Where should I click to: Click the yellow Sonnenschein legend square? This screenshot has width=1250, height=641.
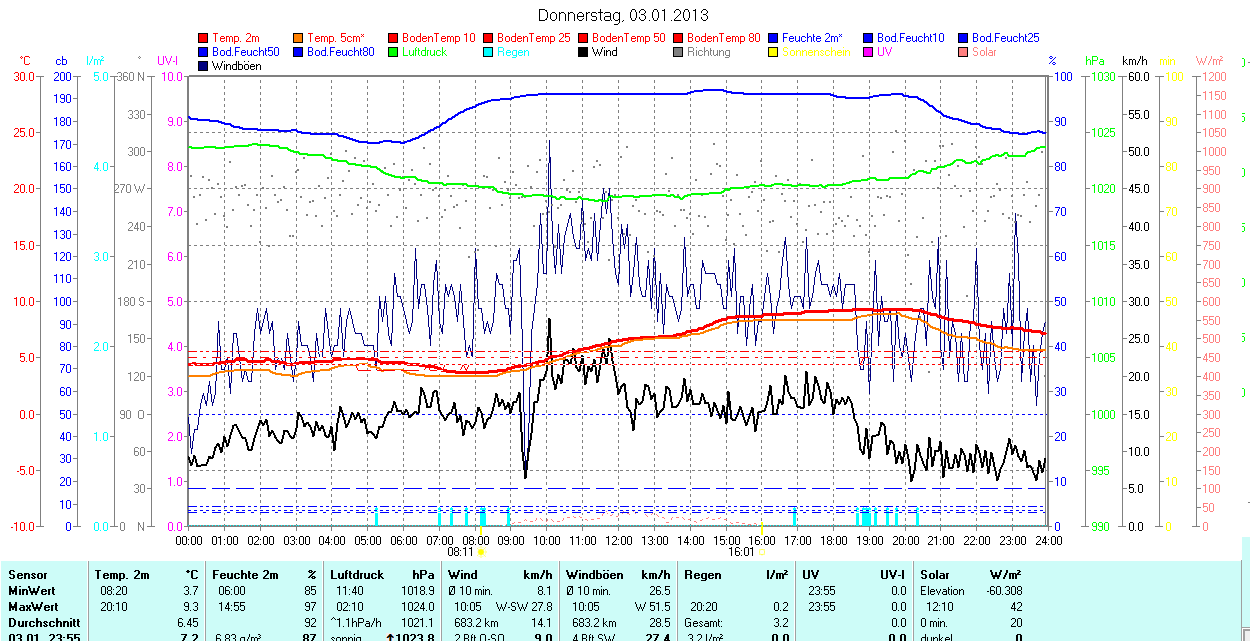774,52
